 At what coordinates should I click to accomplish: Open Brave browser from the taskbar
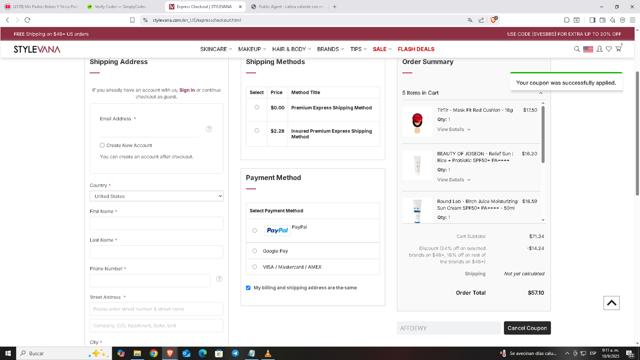coord(170,353)
